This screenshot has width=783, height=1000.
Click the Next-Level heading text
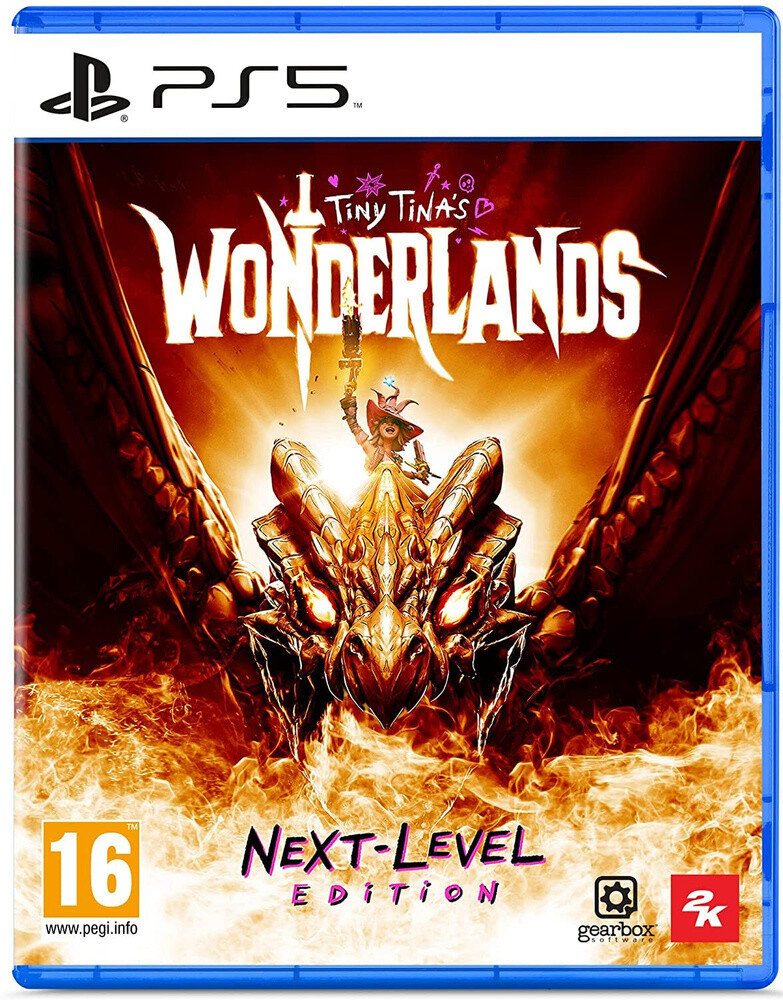(392, 849)
